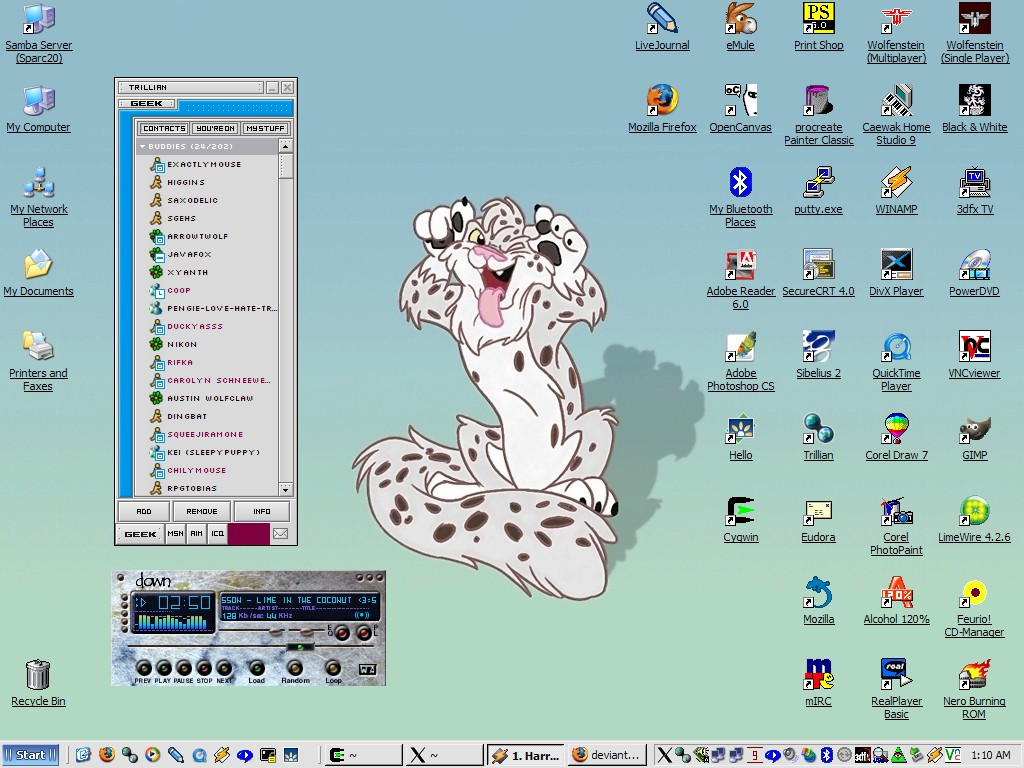Click the Winamp balance slider knob
Viewport: 1024px width, 768px height.
[x=306, y=631]
